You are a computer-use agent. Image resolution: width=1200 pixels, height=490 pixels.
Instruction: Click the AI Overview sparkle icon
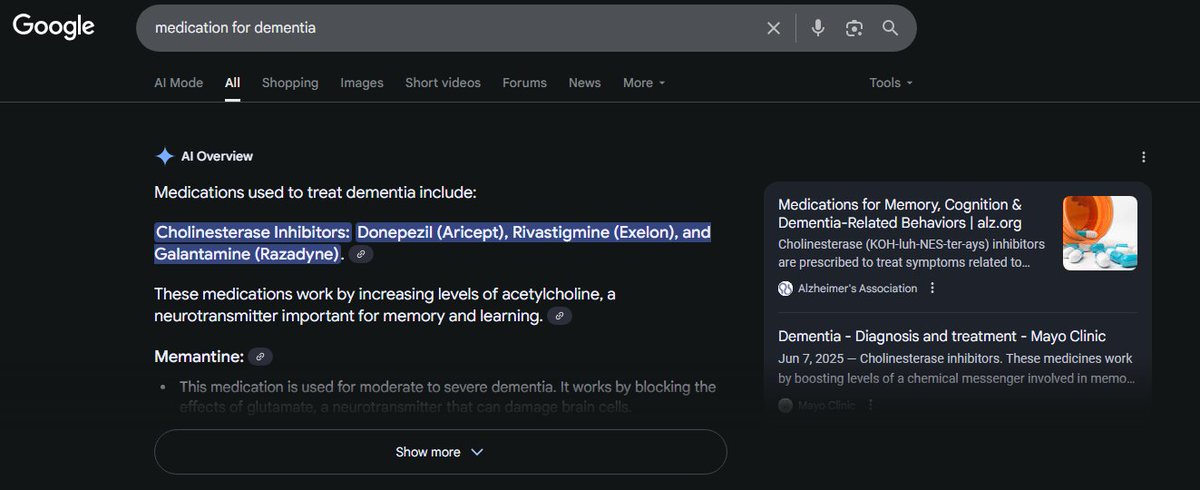(165, 156)
